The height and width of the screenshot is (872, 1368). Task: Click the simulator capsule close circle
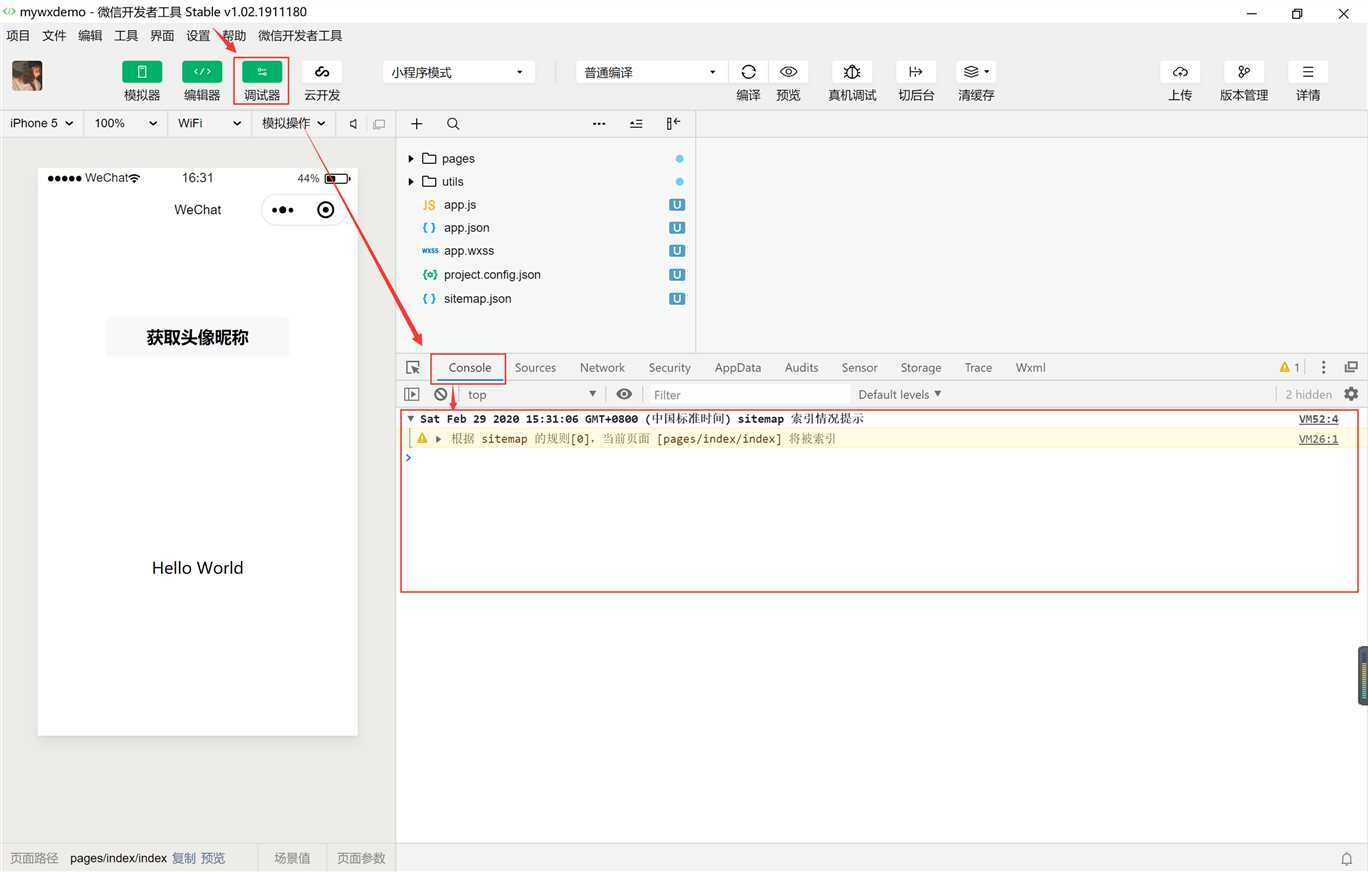click(325, 210)
